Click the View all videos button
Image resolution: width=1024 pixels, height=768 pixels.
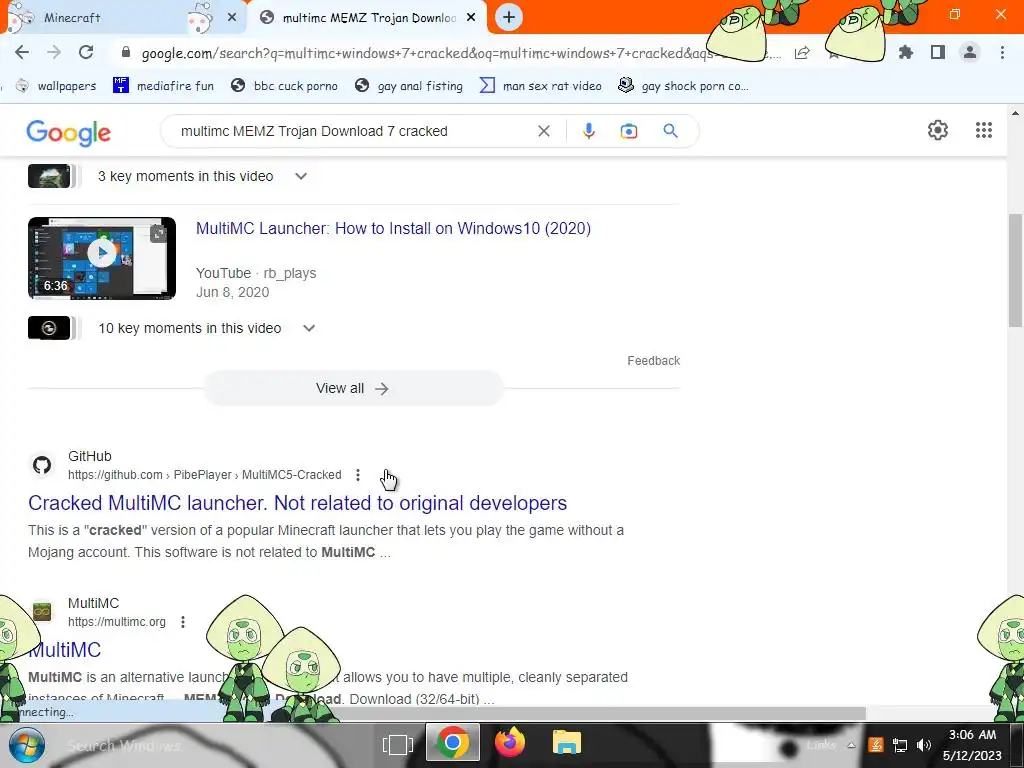click(x=353, y=389)
